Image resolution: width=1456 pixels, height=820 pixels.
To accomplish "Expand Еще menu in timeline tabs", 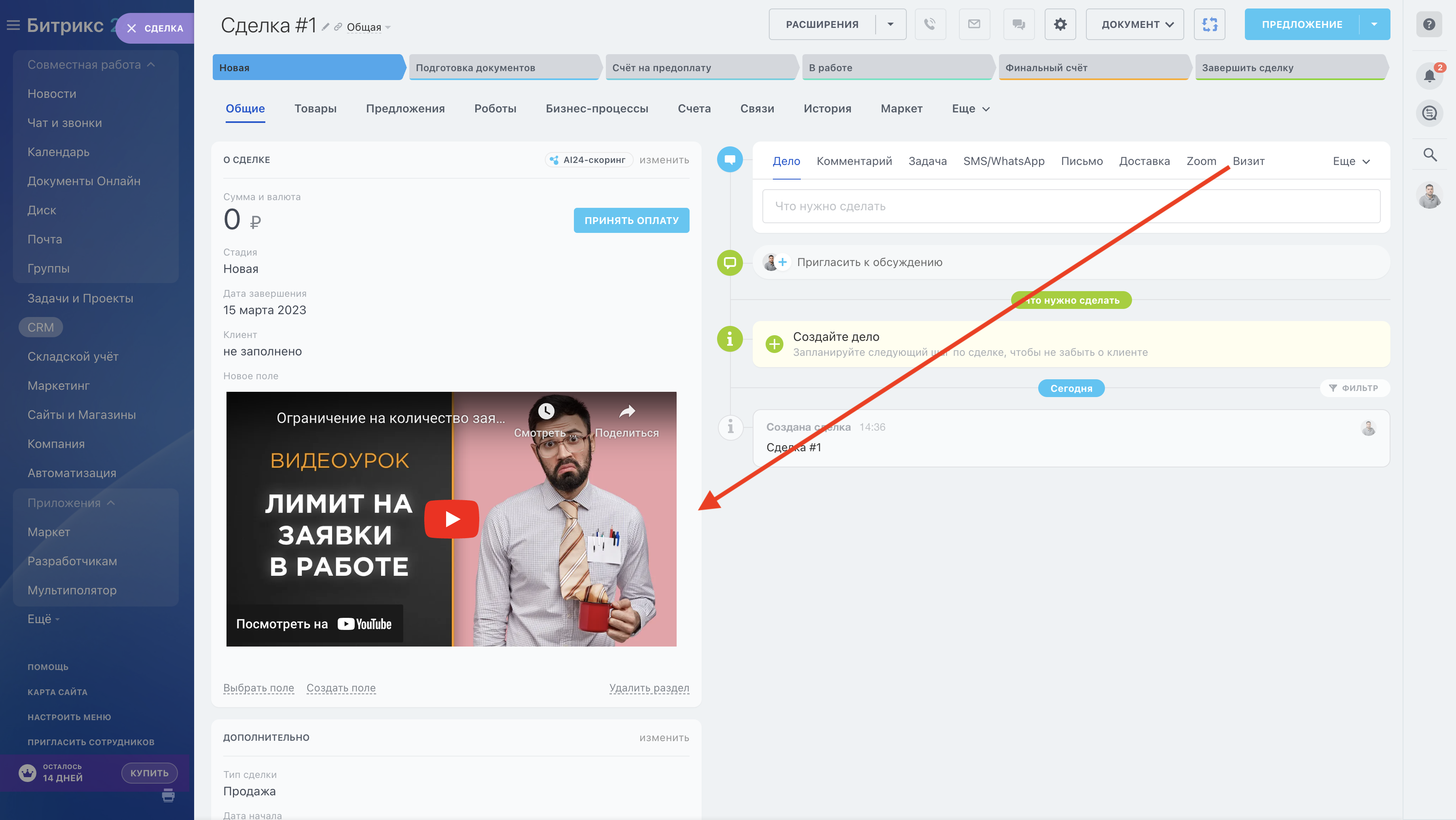I will pyautogui.click(x=1351, y=162).
